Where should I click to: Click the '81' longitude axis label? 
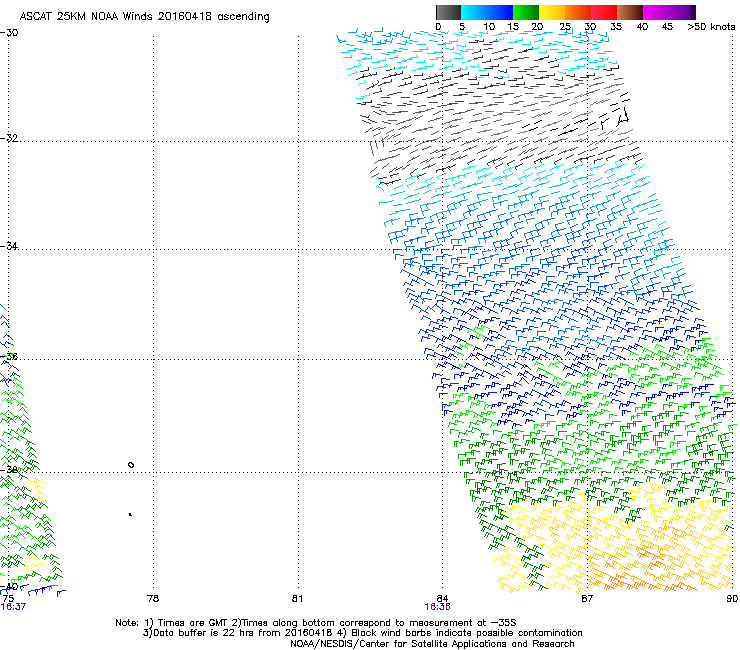(297, 599)
